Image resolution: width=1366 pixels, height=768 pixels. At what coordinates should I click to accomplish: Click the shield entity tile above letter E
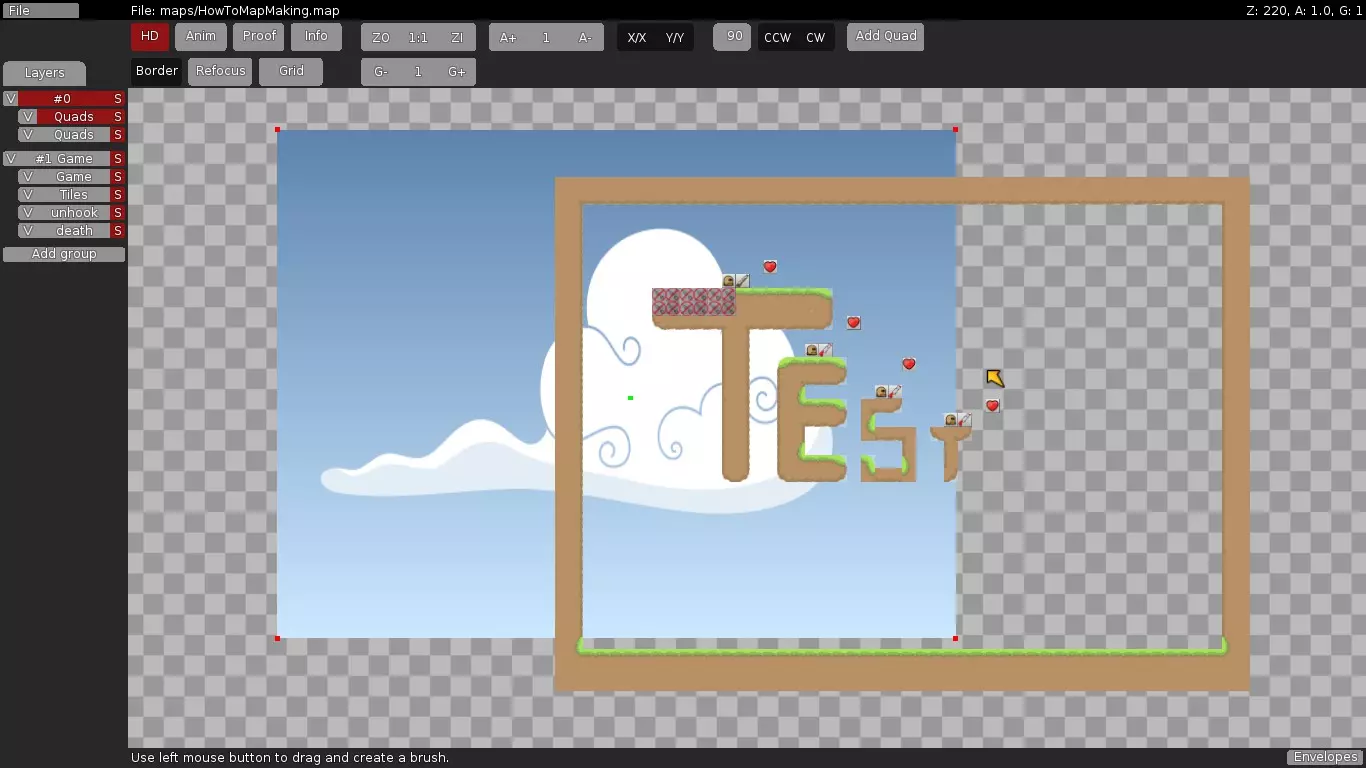click(x=812, y=350)
